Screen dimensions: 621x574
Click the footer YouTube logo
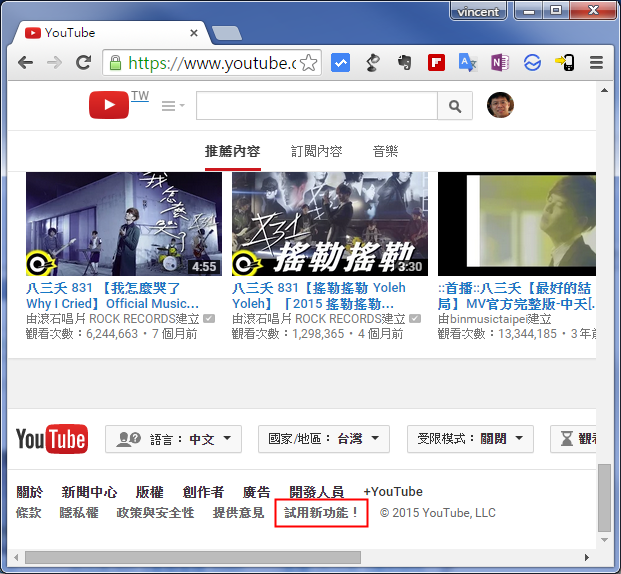52,439
